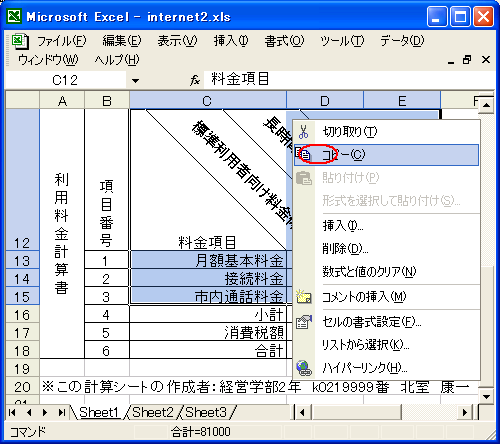This screenshot has width=500, height=444.
Task: Click the scissors Cut icon in context menu
Action: (303, 132)
